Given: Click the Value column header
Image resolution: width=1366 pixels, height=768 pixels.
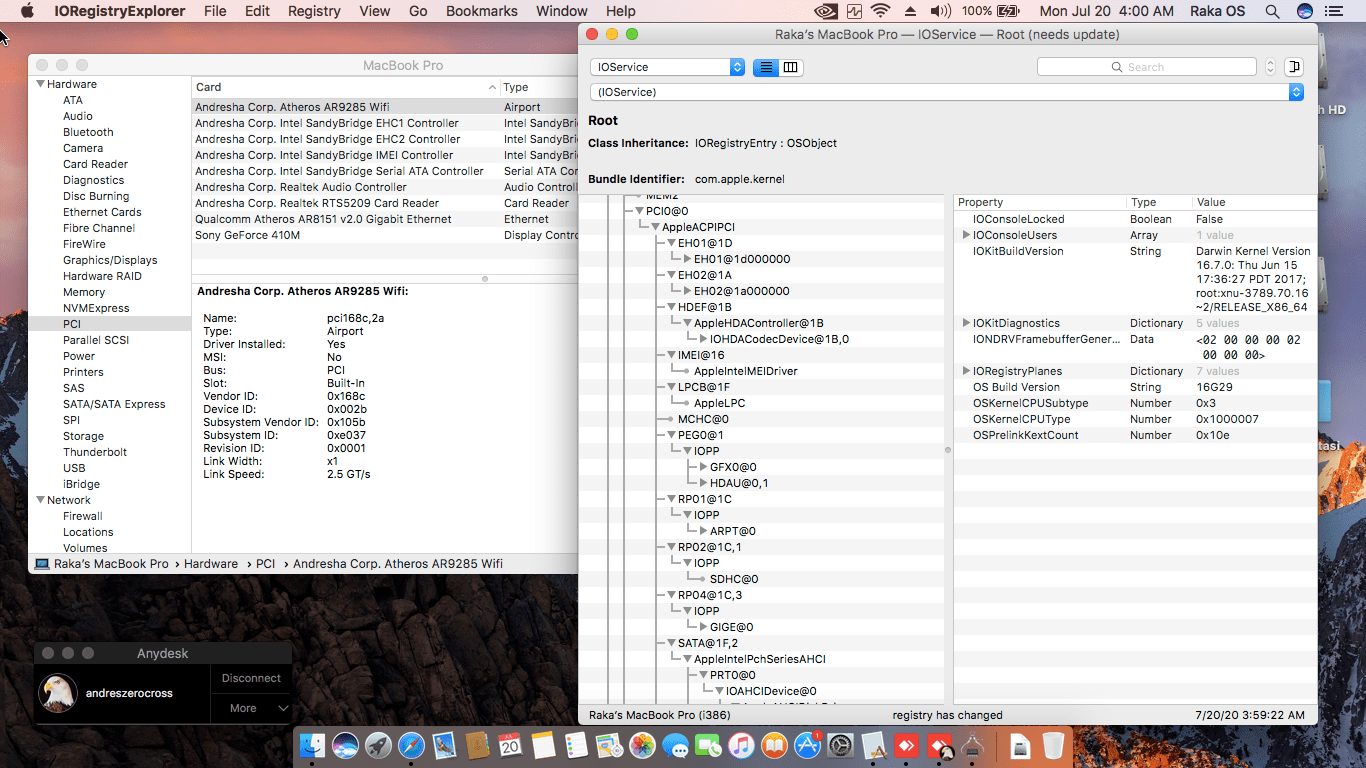Looking at the screenshot, I should click(1254, 202).
